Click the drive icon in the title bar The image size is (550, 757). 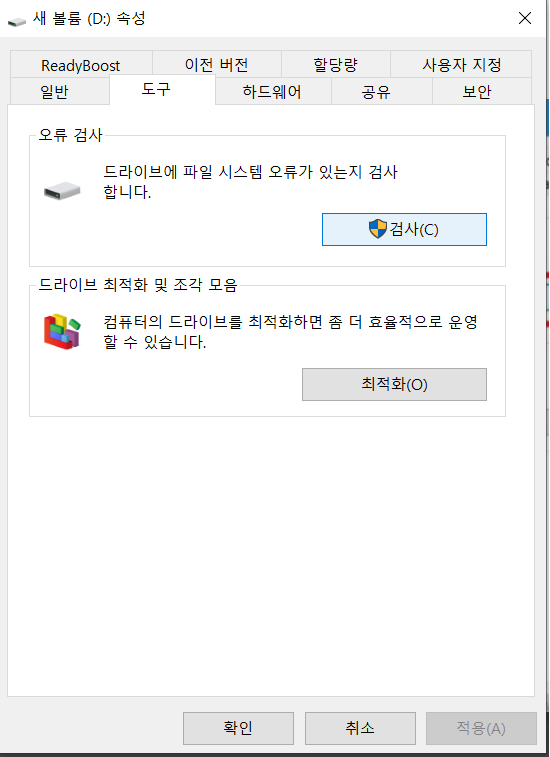[17, 21]
